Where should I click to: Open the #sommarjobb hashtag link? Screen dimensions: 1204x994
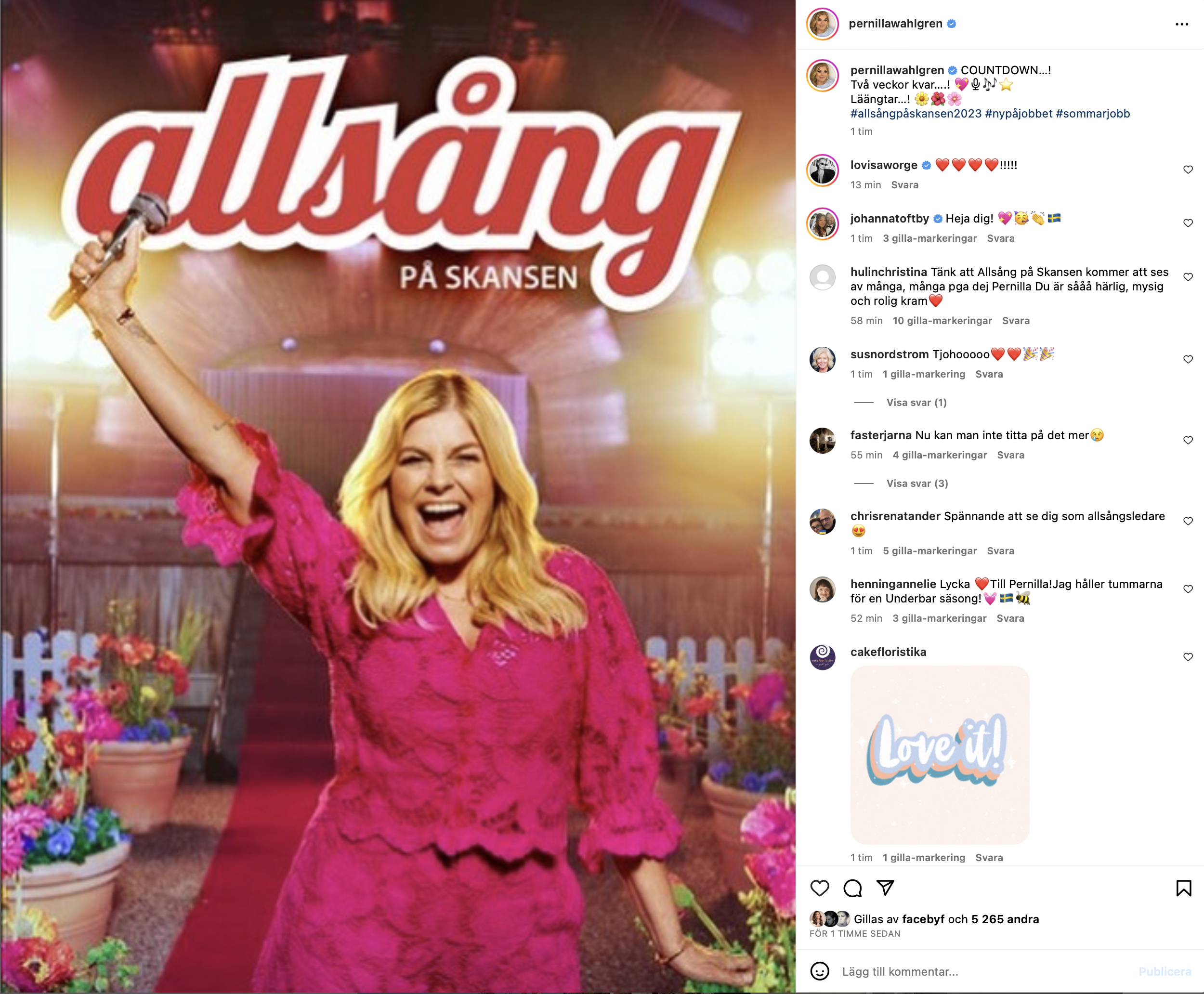[x=1092, y=113]
